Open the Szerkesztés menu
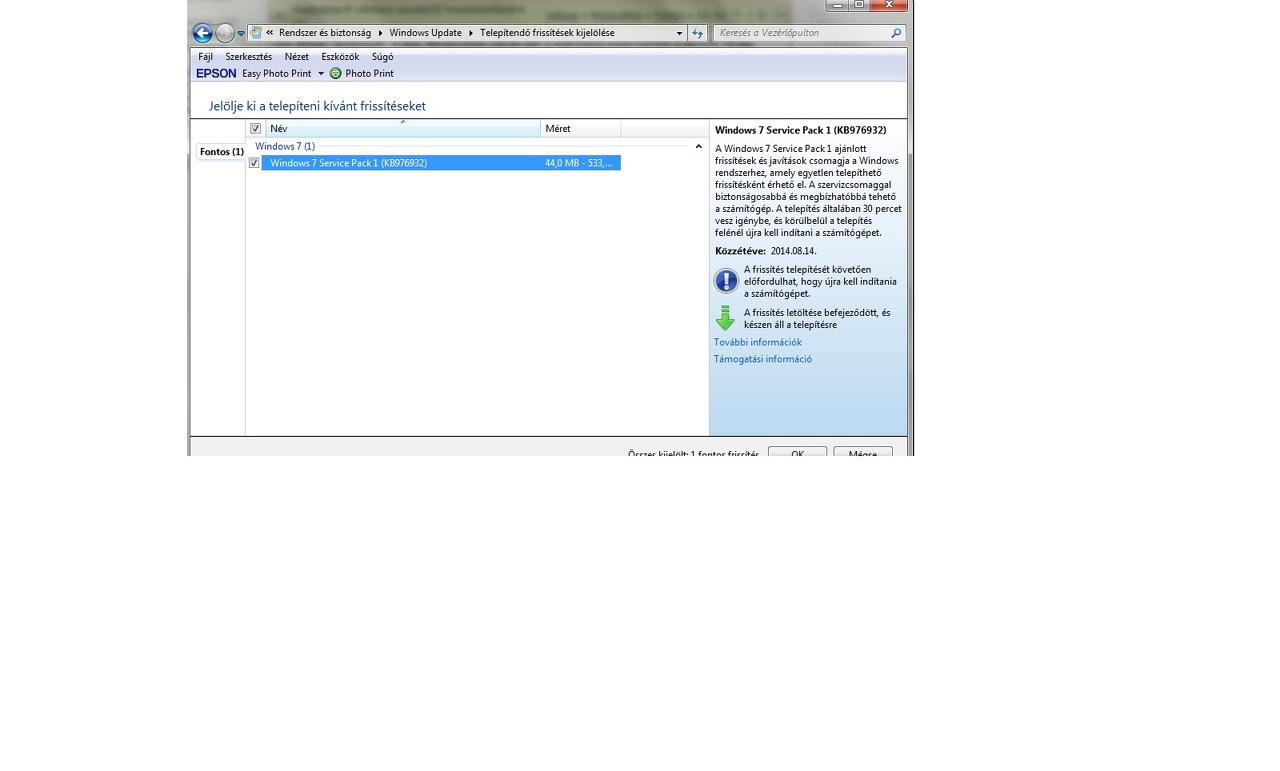 pyautogui.click(x=248, y=57)
